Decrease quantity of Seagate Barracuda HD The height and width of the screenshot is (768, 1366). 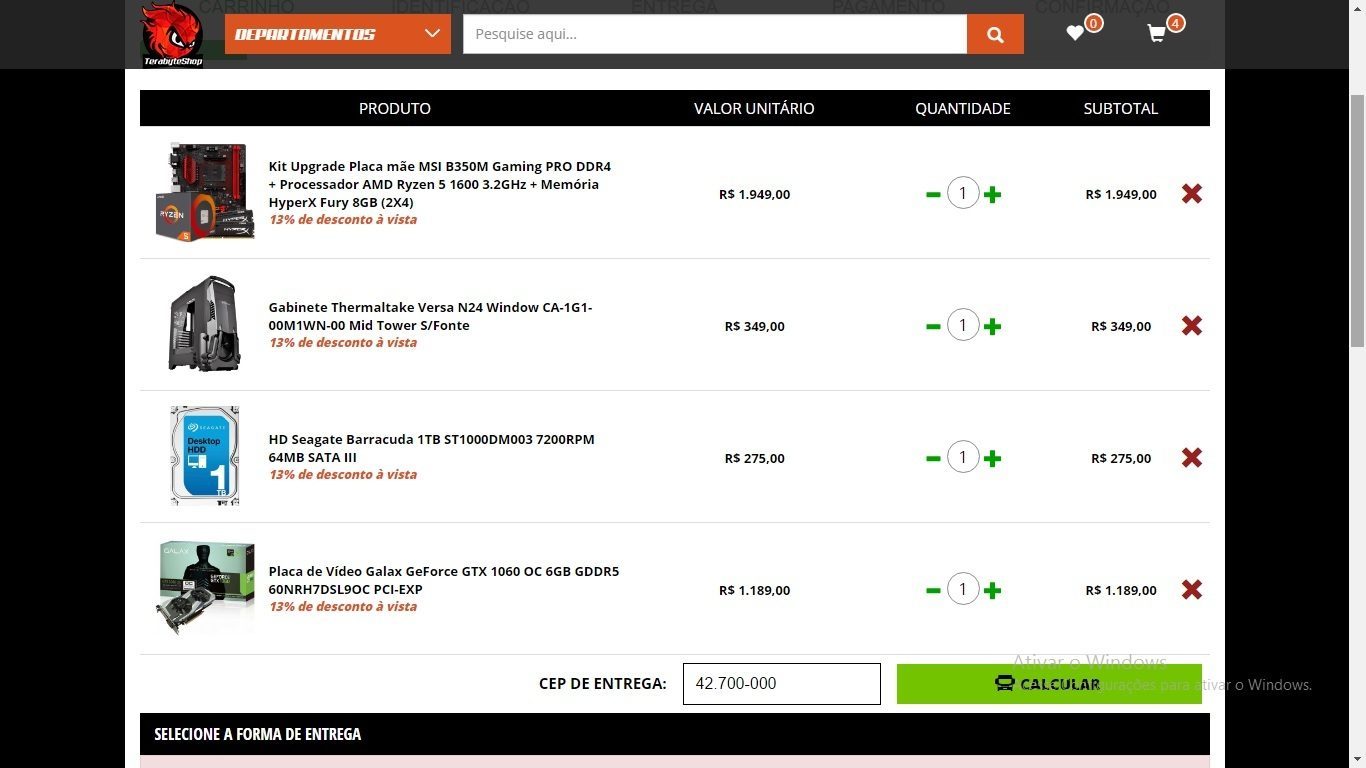point(933,458)
